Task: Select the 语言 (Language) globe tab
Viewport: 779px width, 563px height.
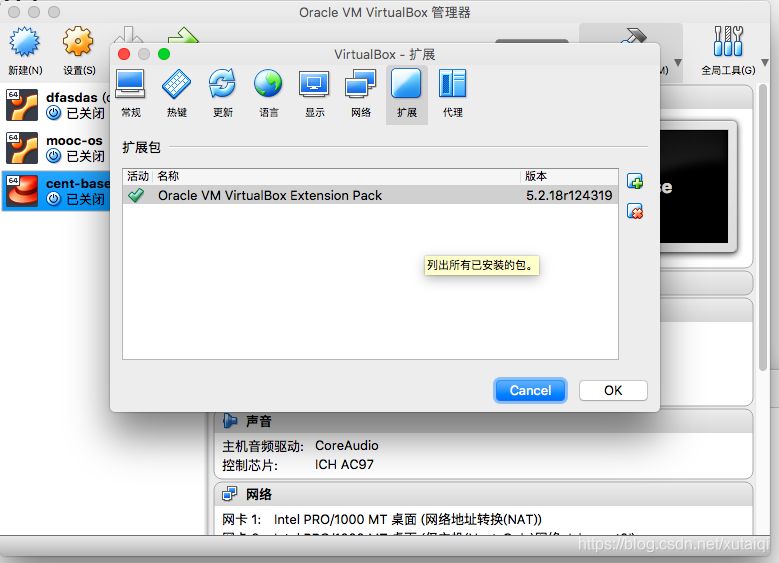Action: [268, 94]
